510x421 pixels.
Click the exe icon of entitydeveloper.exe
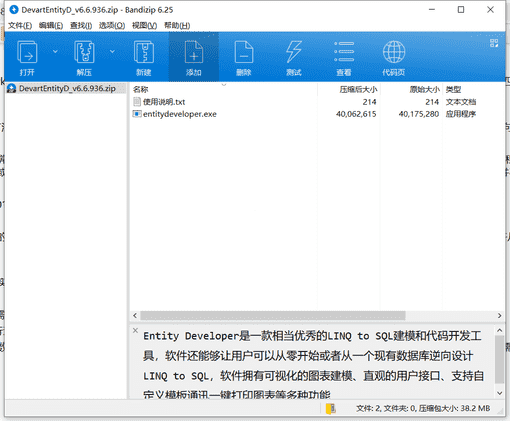tap(137, 114)
